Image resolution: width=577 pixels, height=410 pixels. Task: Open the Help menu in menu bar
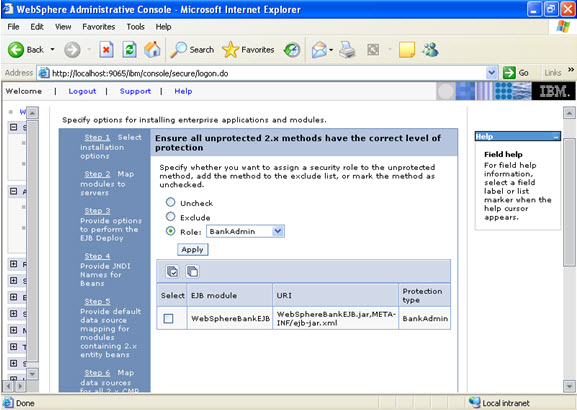coord(163,26)
